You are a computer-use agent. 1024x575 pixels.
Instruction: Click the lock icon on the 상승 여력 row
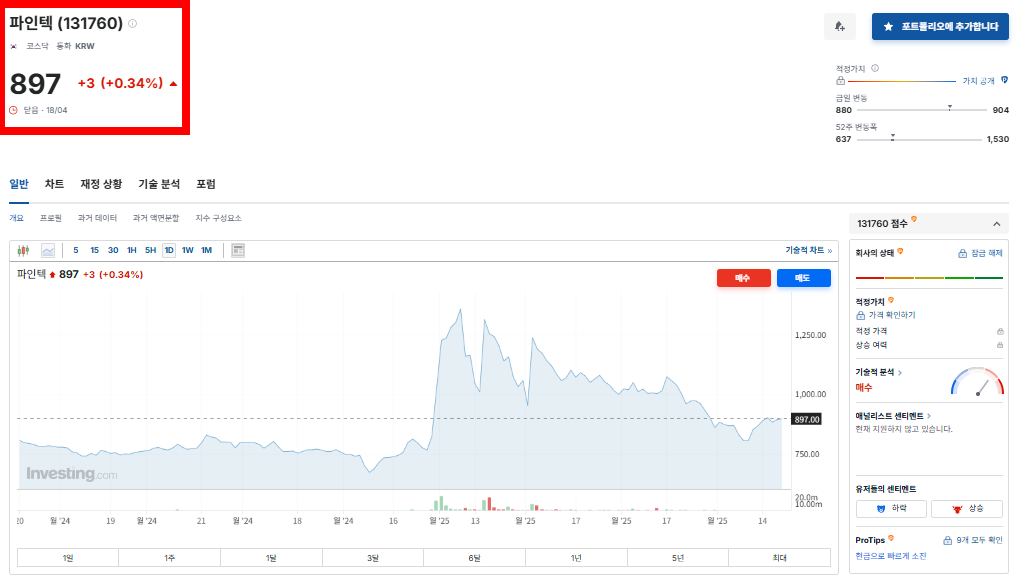click(x=1000, y=345)
